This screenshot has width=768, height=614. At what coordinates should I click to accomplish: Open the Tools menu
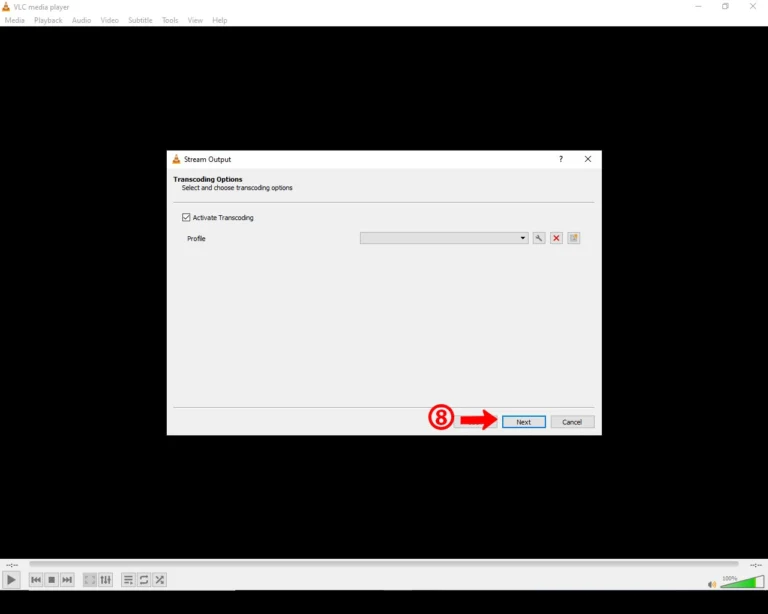170,20
